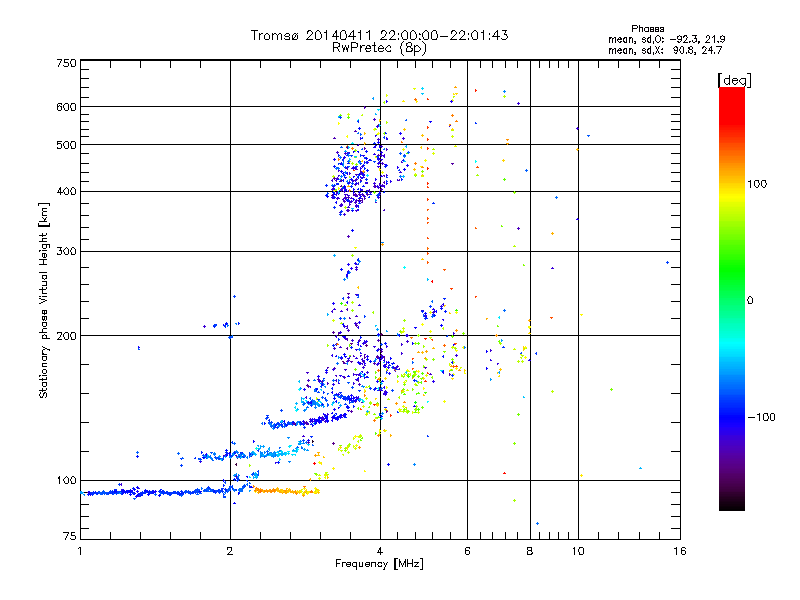Click the x-axis tick label '8'

[530, 551]
